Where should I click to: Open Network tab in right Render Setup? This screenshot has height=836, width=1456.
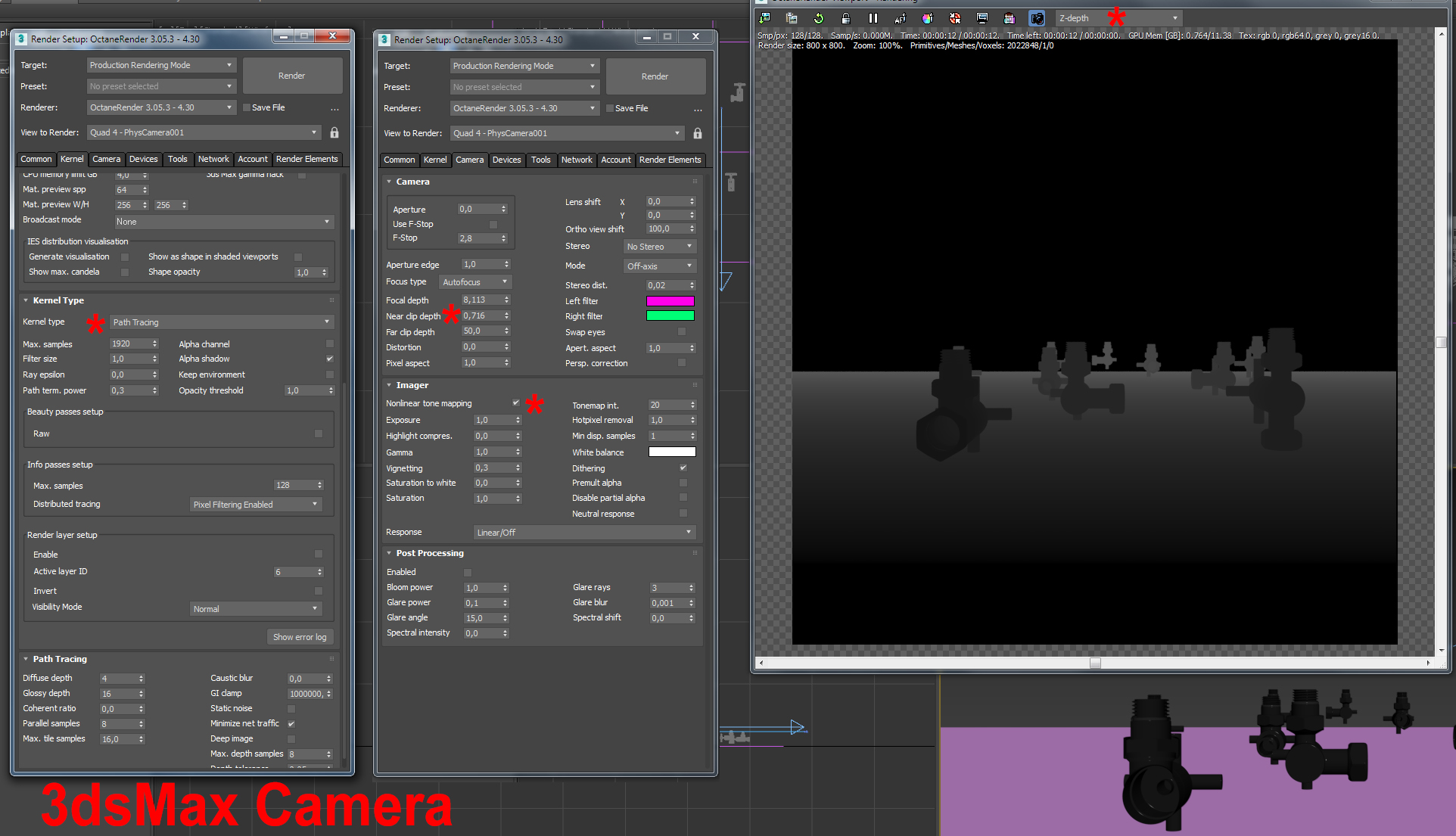click(x=577, y=160)
